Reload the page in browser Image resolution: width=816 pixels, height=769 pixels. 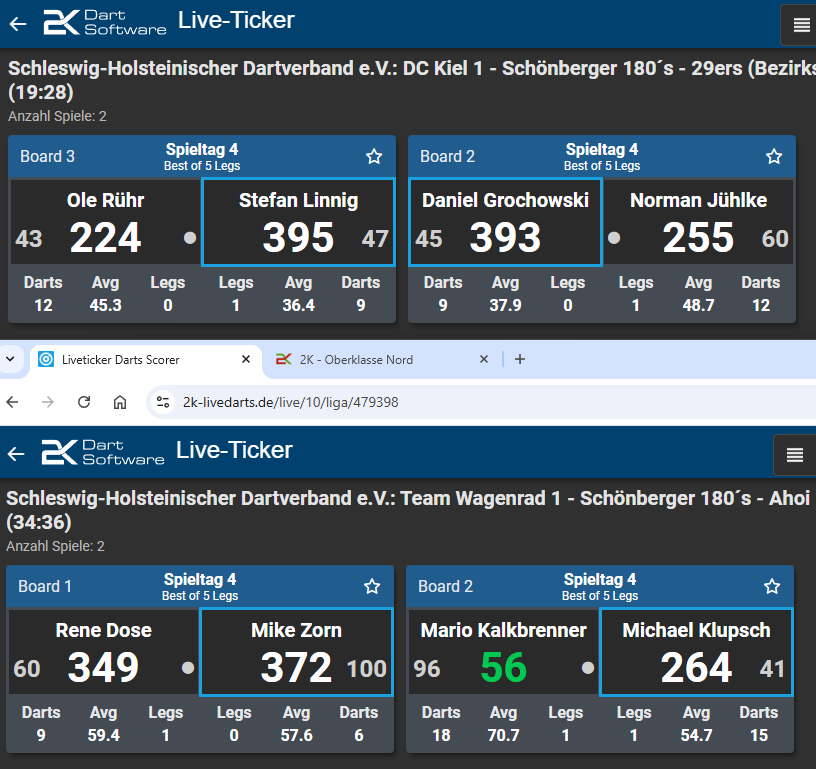pyautogui.click(x=84, y=402)
